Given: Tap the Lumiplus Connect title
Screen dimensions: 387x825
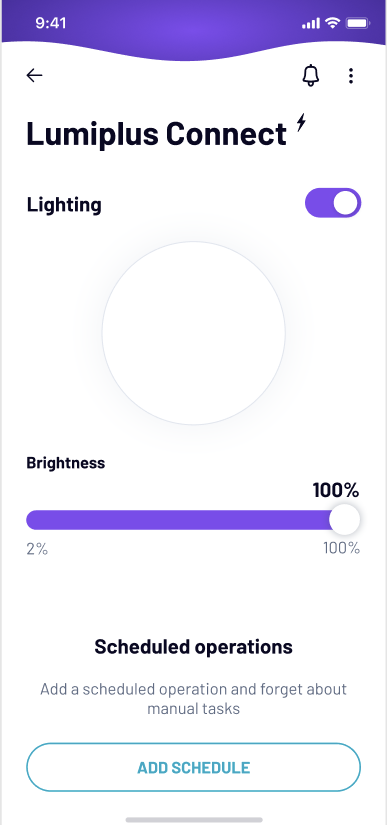Looking at the screenshot, I should (157, 134).
